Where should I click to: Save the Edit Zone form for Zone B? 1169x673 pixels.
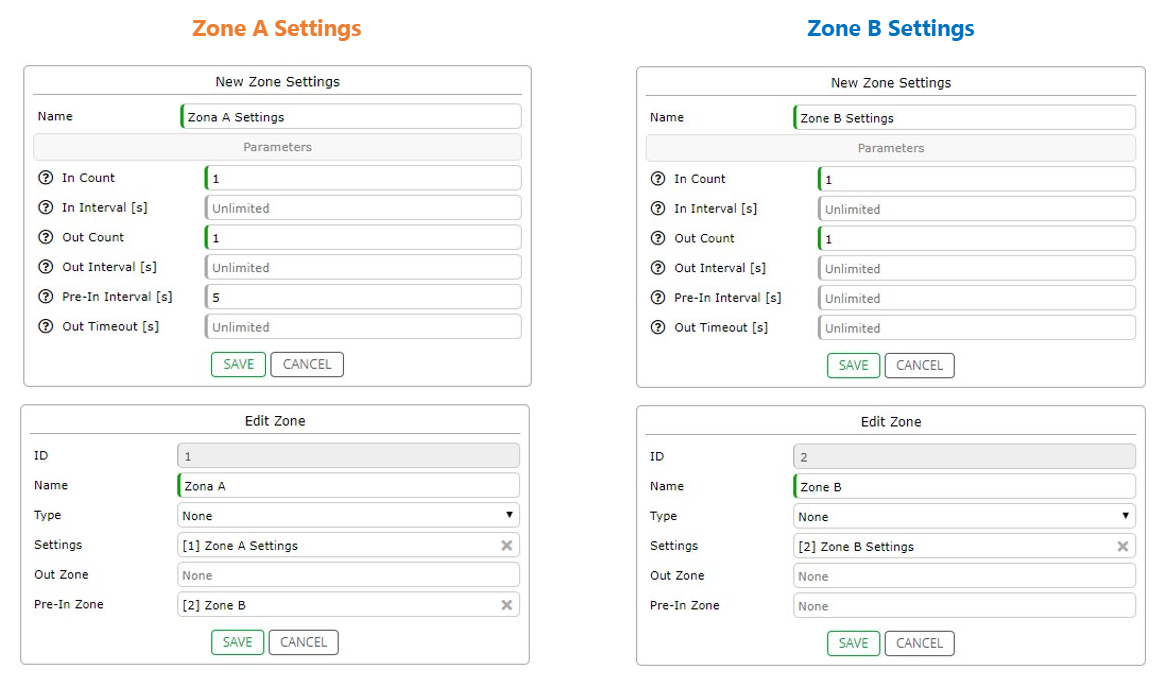pos(853,643)
